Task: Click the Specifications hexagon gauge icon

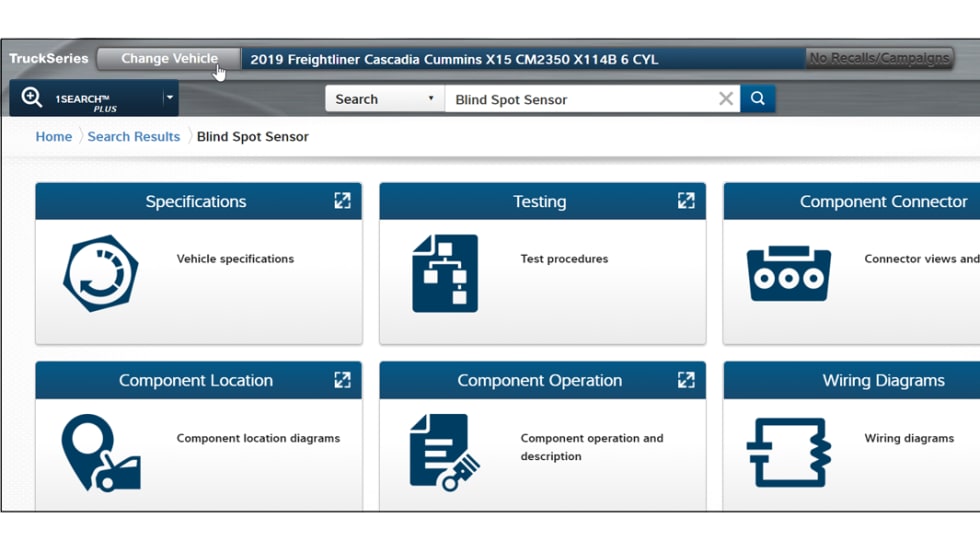Action: pyautogui.click(x=100, y=273)
